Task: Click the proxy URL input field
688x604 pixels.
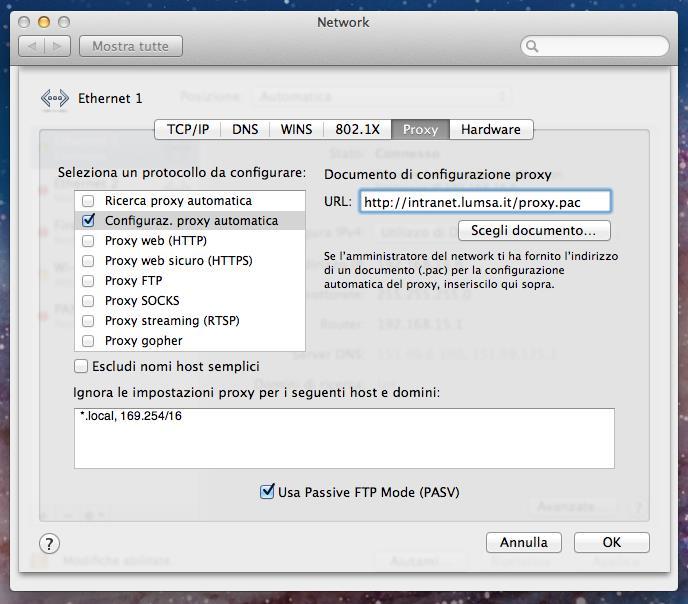Action: 485,202
